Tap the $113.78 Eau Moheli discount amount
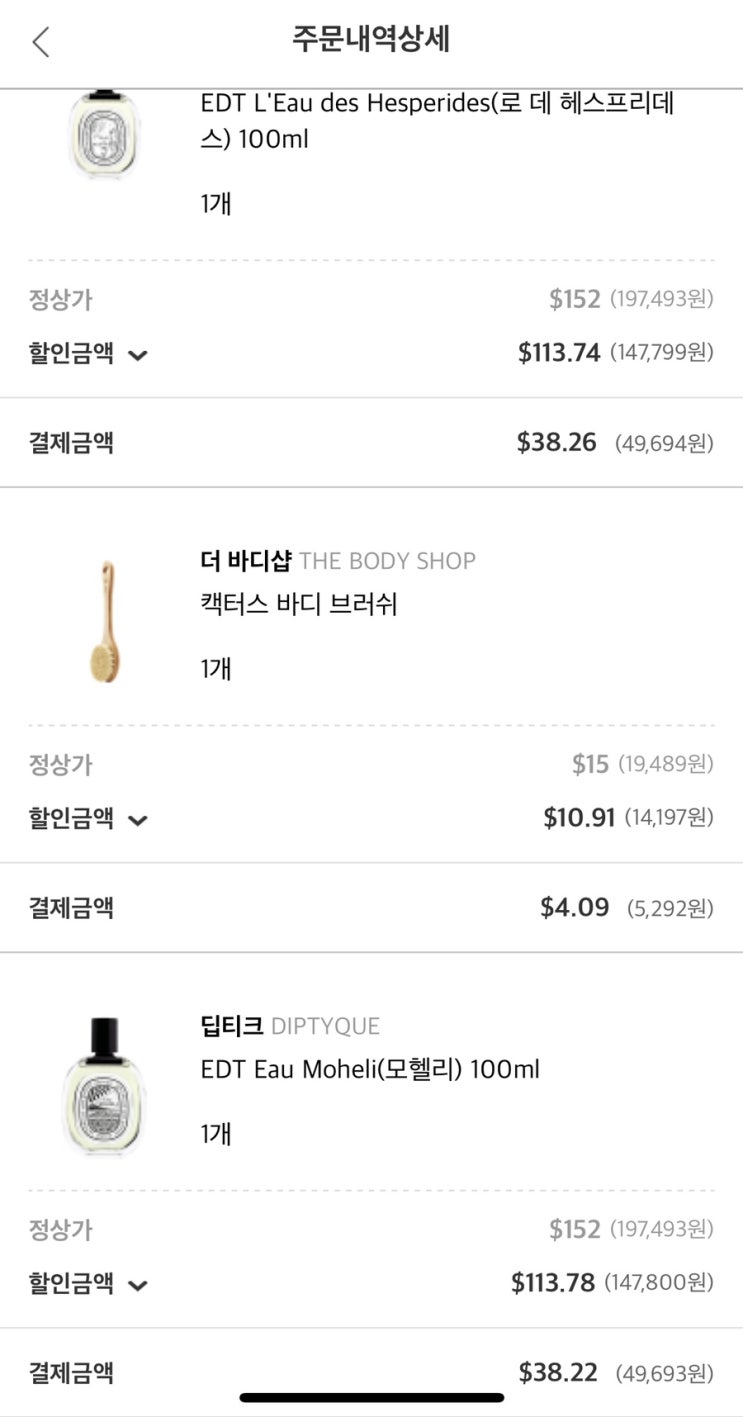This screenshot has height=1417, width=743. point(553,1282)
